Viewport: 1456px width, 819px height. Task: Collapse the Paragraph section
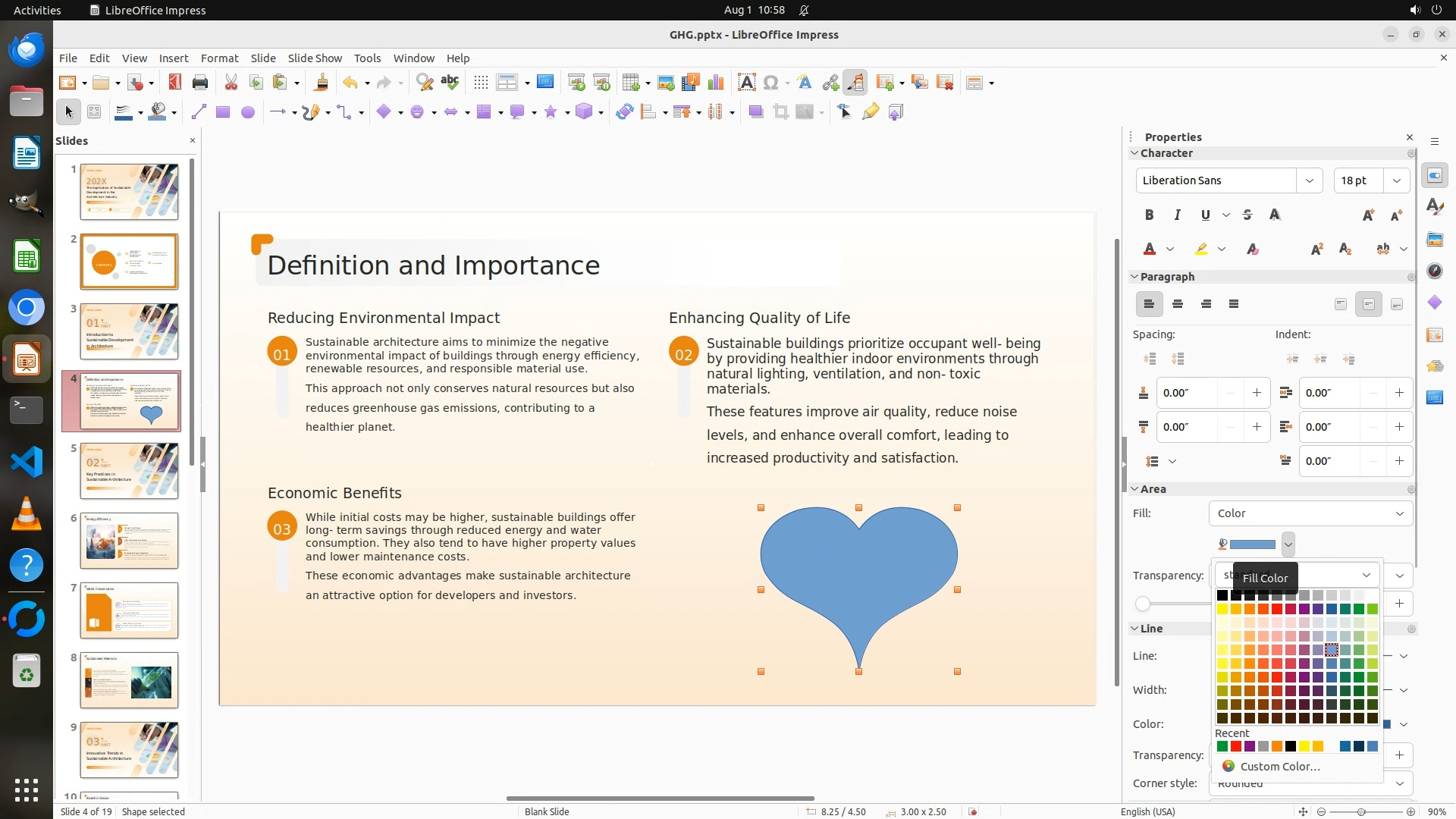tap(1135, 277)
